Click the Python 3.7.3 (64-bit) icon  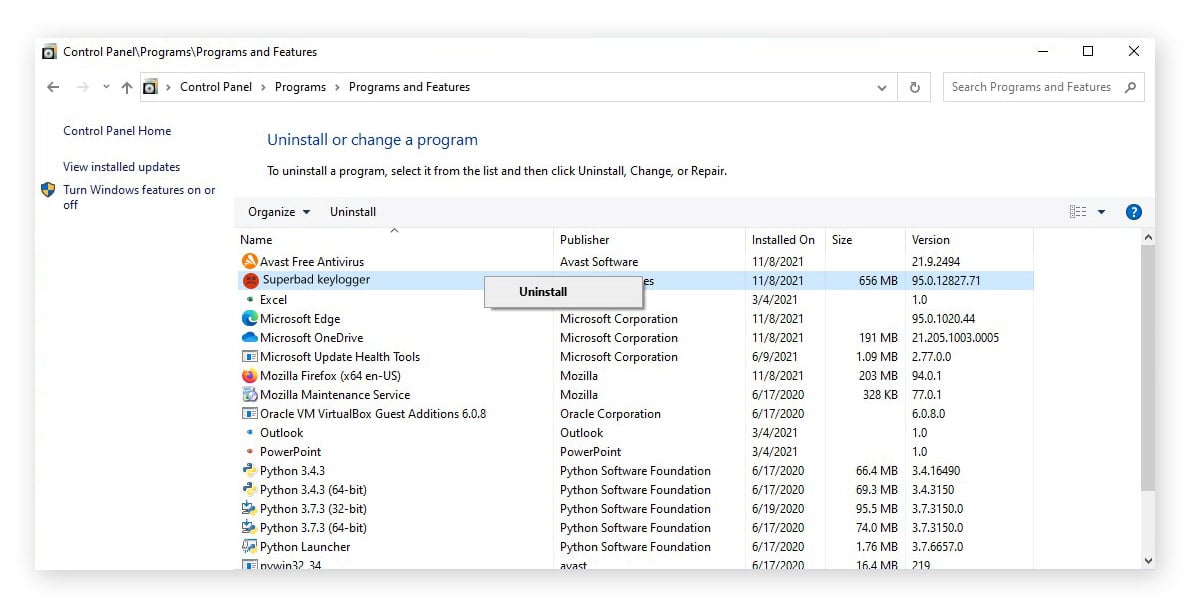[x=249, y=528]
